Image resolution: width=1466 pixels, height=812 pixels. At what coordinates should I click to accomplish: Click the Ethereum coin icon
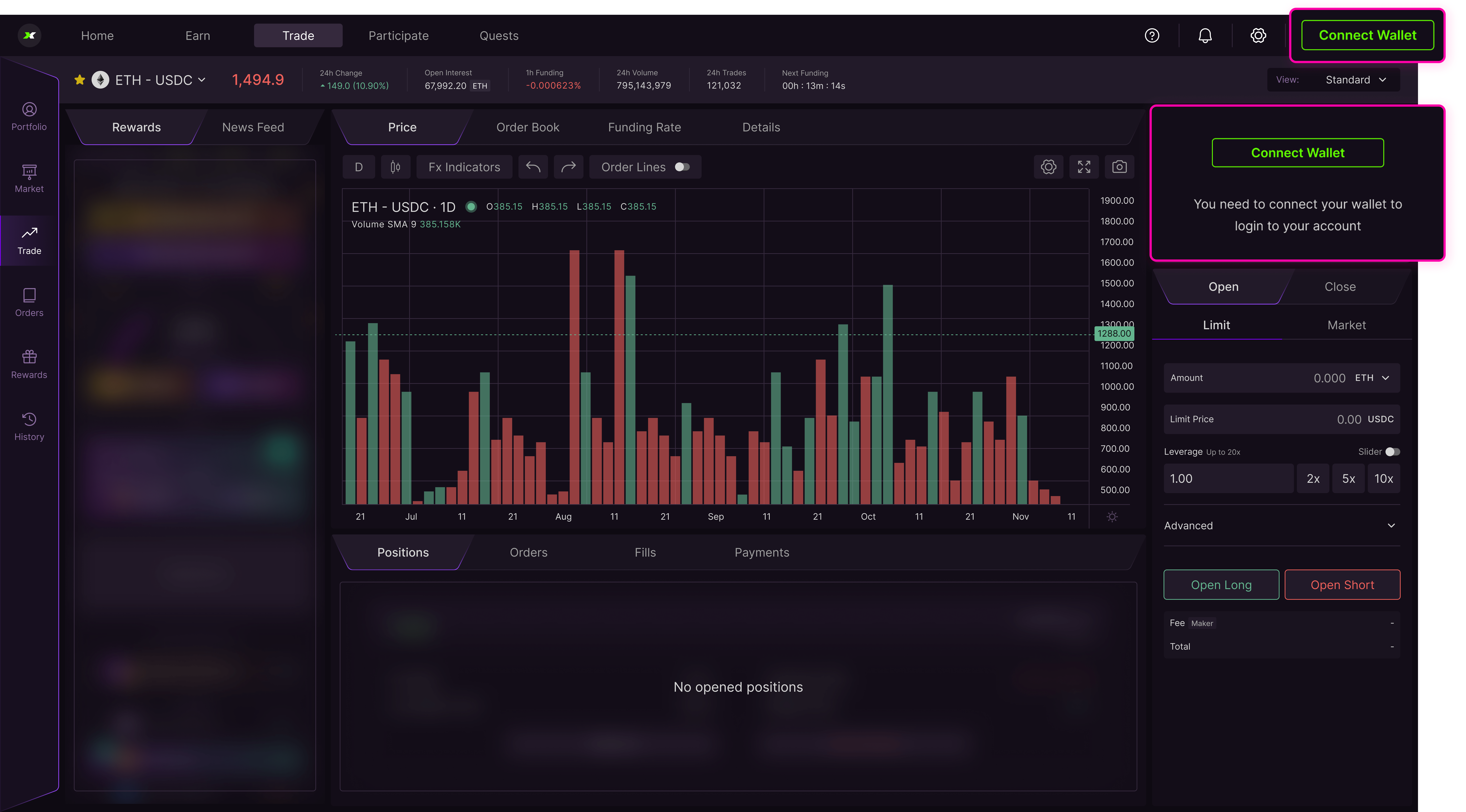pos(101,80)
